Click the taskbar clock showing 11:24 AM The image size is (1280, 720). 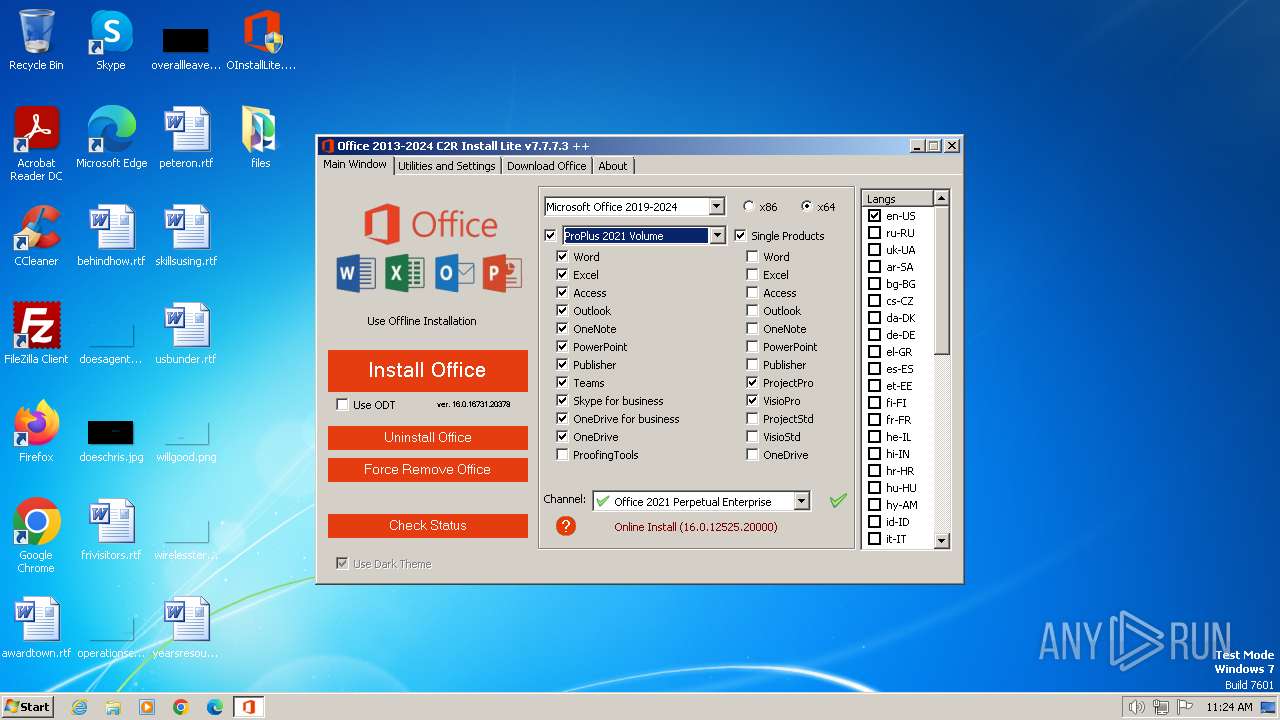pos(1229,707)
